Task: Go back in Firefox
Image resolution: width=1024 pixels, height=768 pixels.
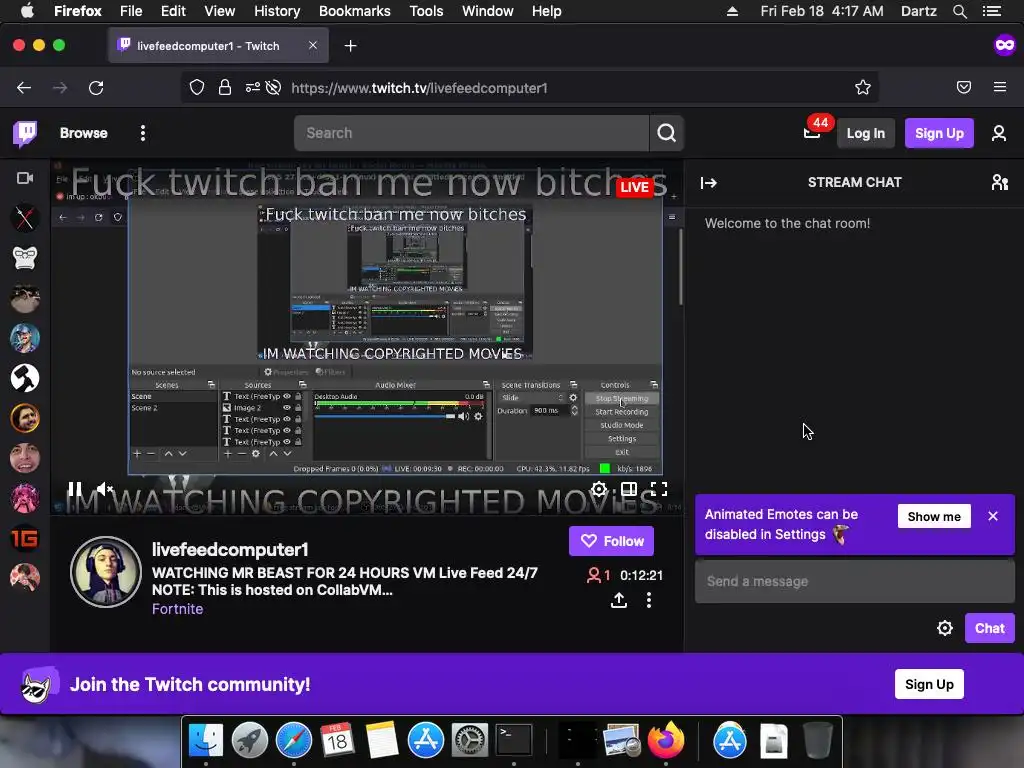Action: click(24, 88)
